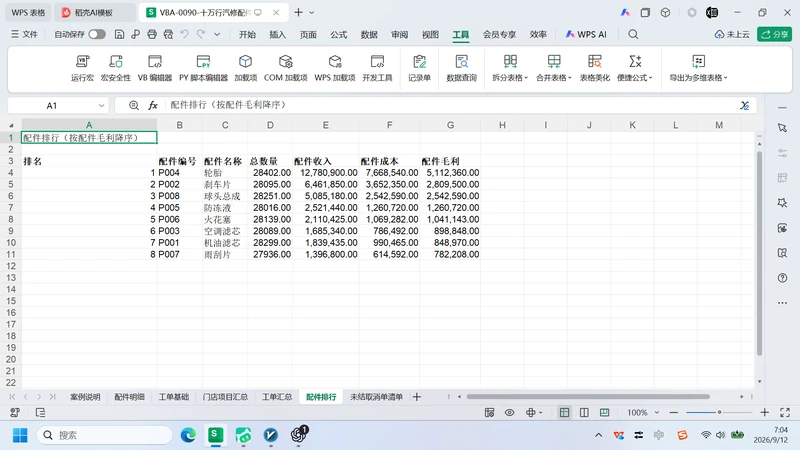Image resolution: width=800 pixels, height=450 pixels.
Task: Open the 记录单 record form
Action: click(419, 68)
